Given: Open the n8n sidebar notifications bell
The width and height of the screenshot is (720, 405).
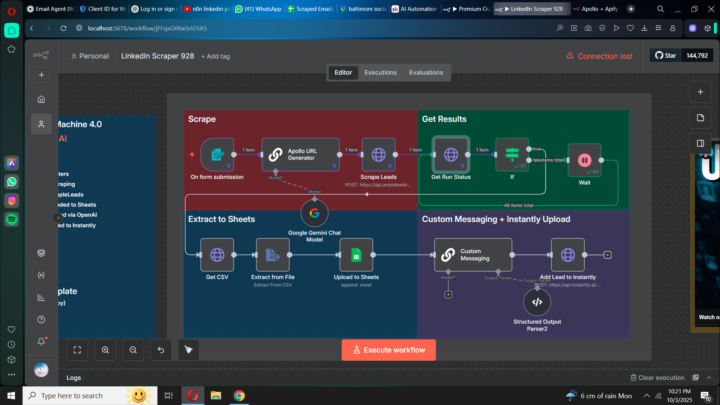Looking at the screenshot, I should (41, 341).
